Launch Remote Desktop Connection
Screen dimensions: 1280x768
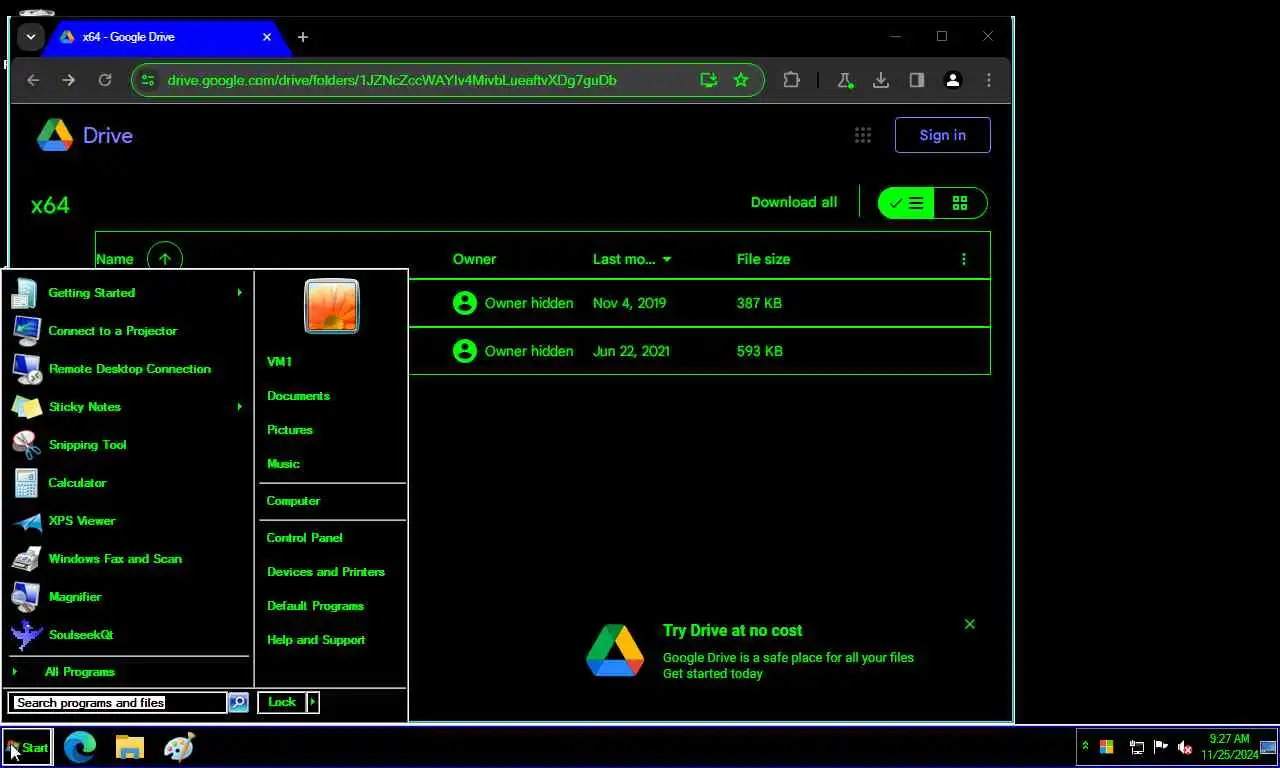tap(128, 369)
